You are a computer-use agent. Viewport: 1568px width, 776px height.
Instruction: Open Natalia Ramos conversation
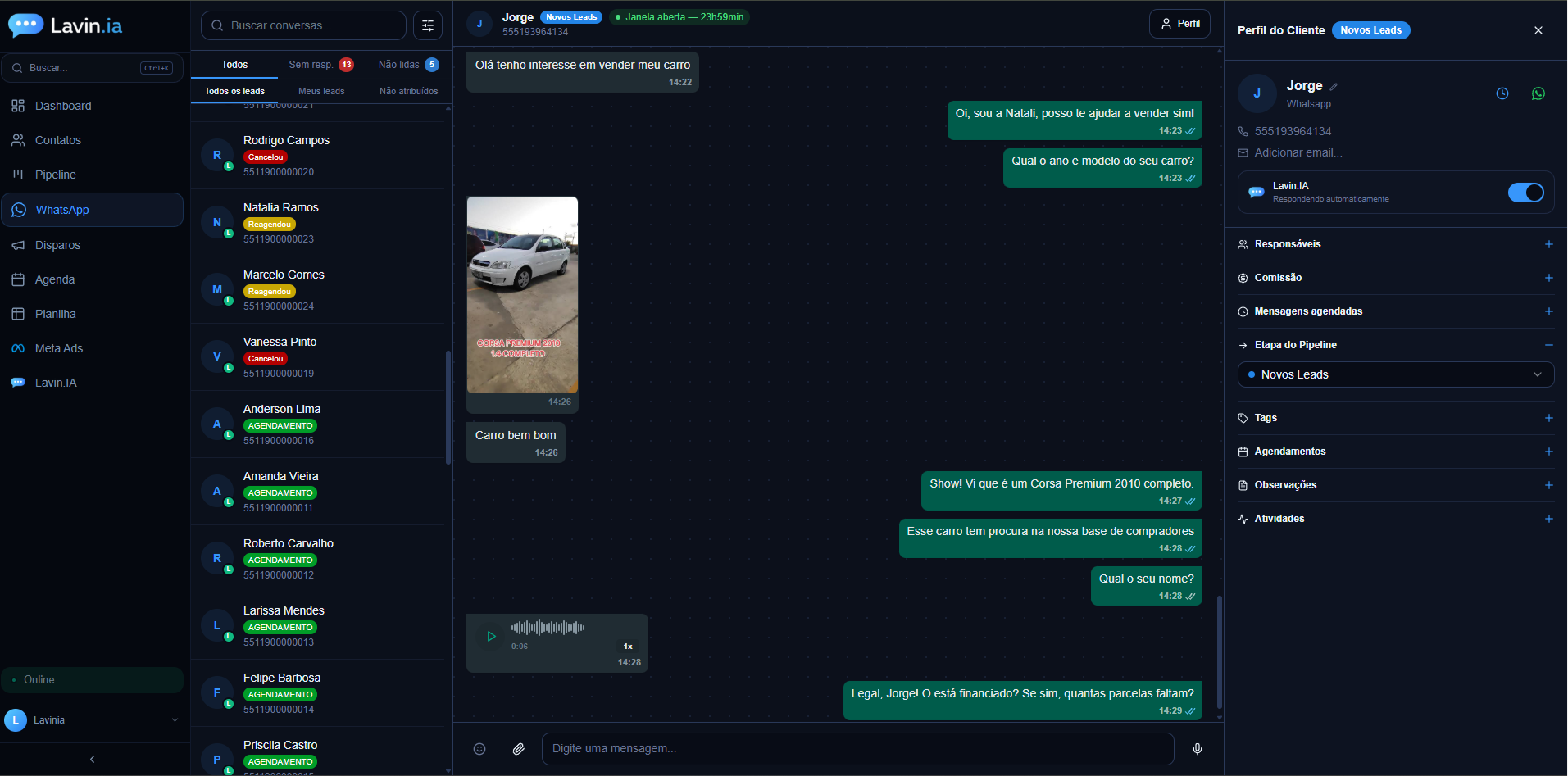(318, 223)
